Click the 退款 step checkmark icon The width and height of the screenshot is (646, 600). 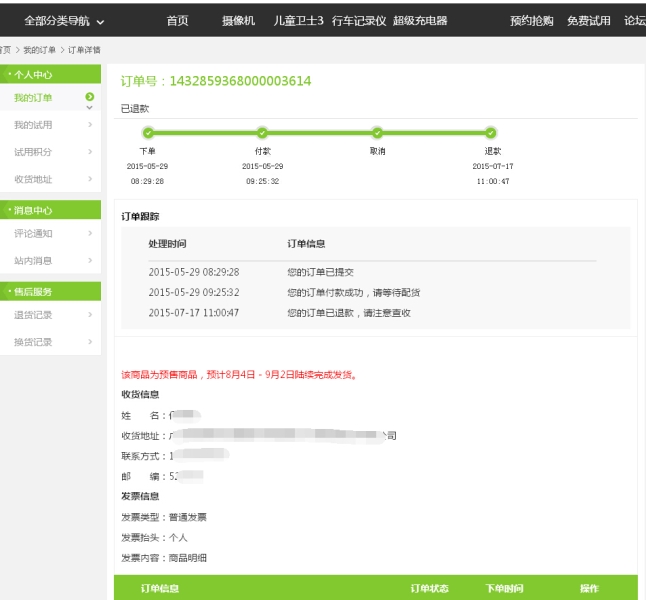point(491,132)
